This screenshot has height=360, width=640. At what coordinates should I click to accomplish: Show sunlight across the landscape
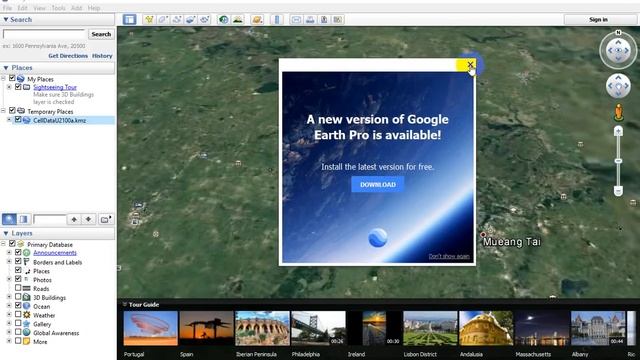pos(238,19)
